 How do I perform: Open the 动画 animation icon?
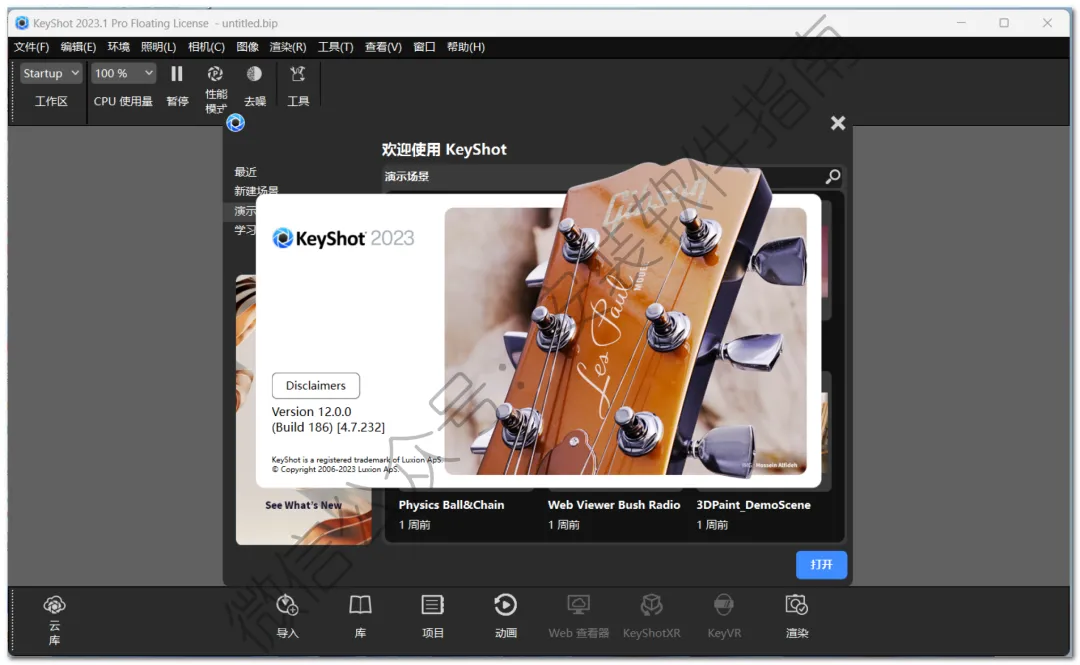coord(506,605)
